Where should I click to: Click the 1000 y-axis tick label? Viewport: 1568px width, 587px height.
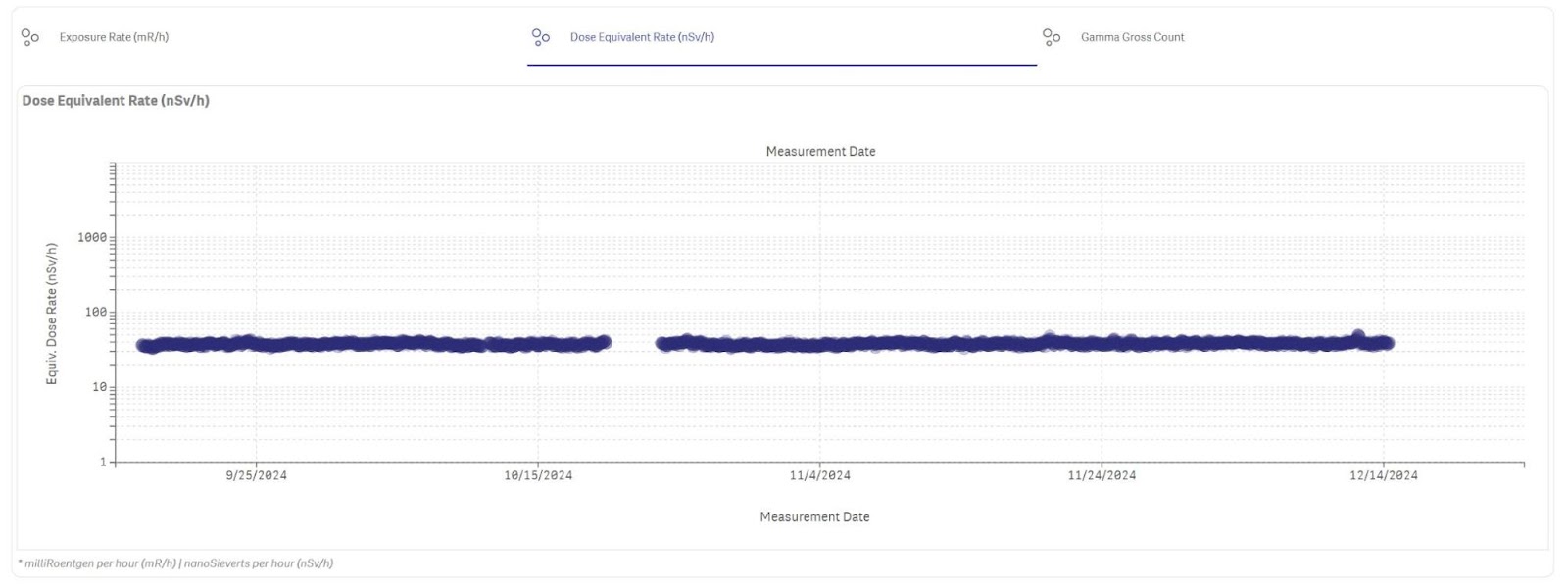pyautogui.click(x=92, y=237)
